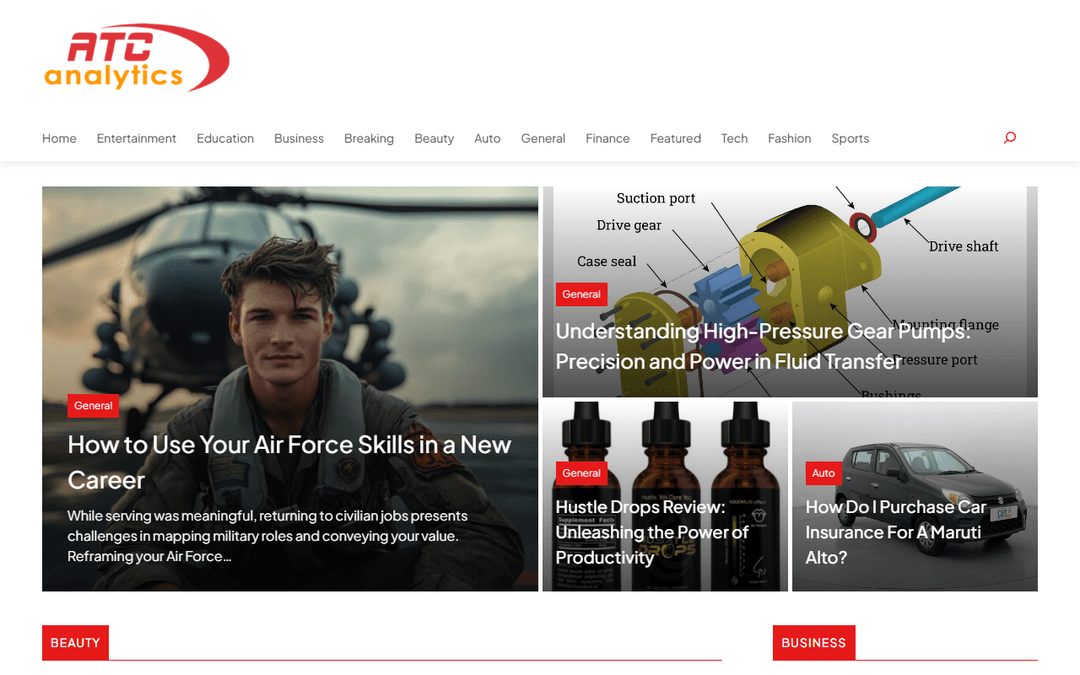Screen dimensions: 1080x675
Task: Choose Sports from the navigation
Action: [850, 138]
